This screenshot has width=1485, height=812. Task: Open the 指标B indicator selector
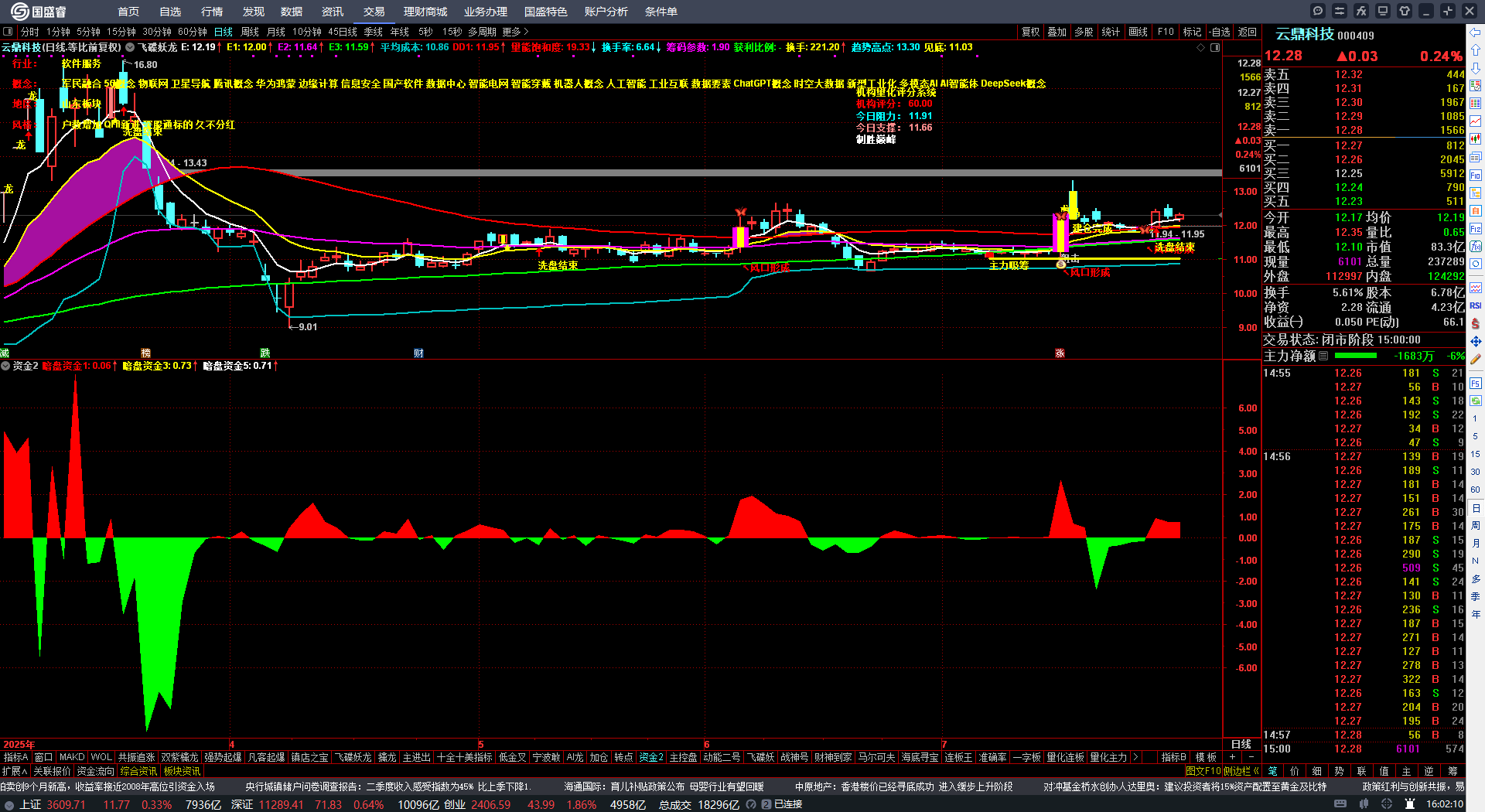click(1174, 757)
